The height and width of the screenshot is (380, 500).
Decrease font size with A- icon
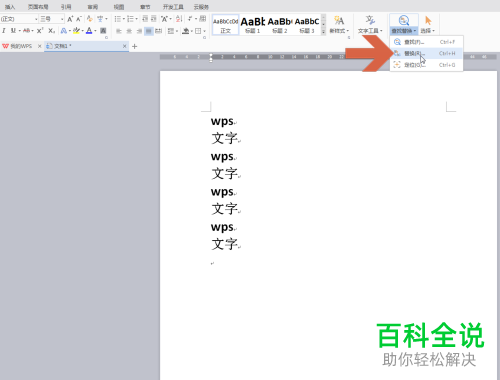tap(79, 19)
